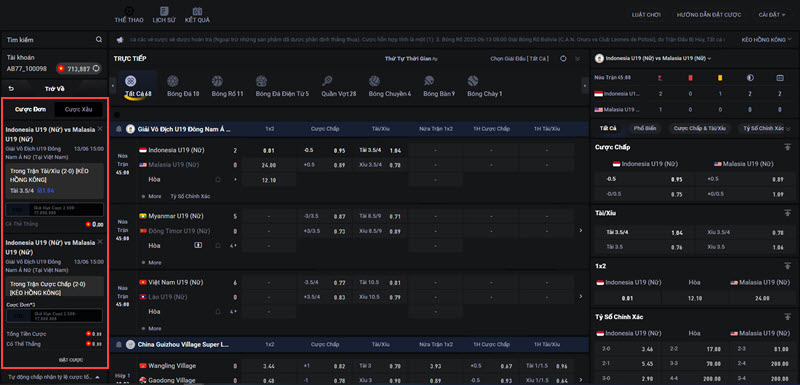Click the search magnifier icon
800x385 pixels.
98,39
